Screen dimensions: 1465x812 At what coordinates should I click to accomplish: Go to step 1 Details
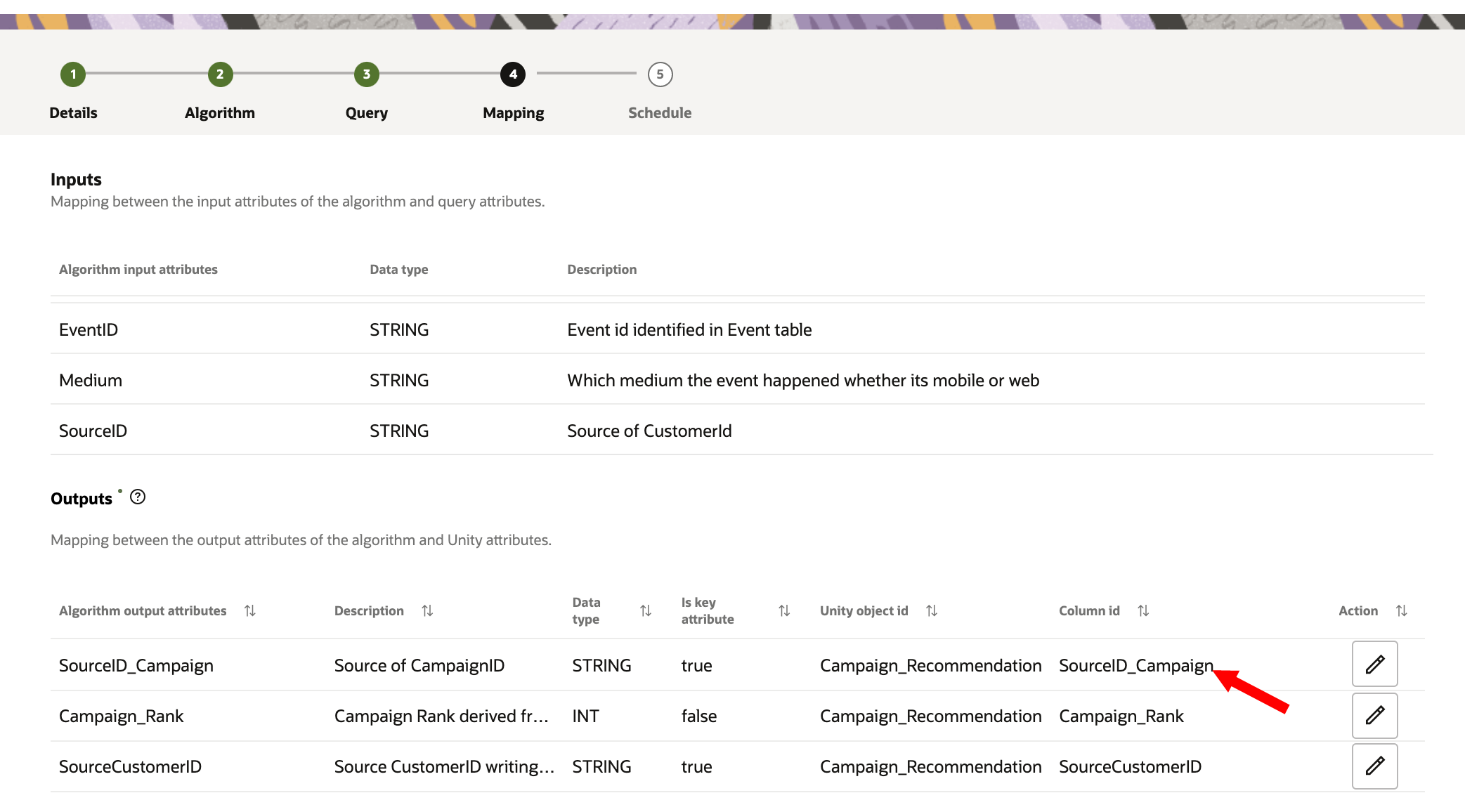point(73,74)
